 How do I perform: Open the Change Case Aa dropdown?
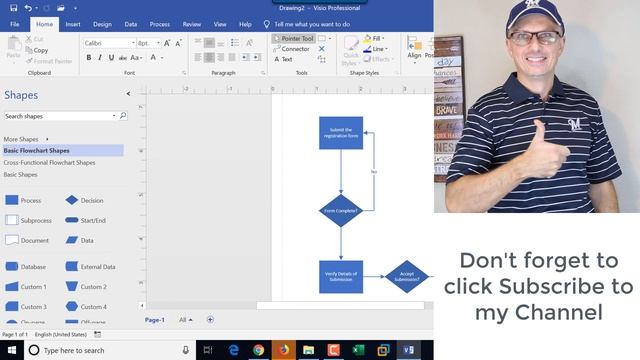pyautogui.click(x=136, y=58)
